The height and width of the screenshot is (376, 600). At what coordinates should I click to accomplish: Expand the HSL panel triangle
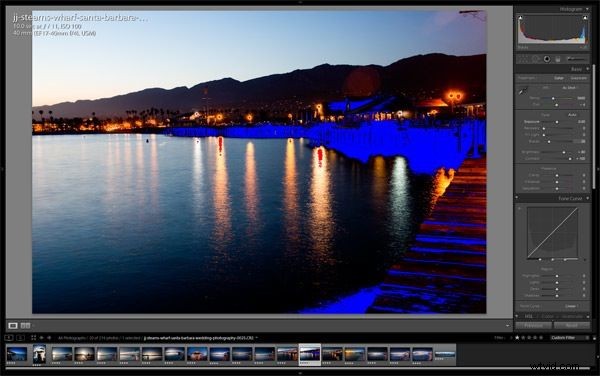[588, 316]
